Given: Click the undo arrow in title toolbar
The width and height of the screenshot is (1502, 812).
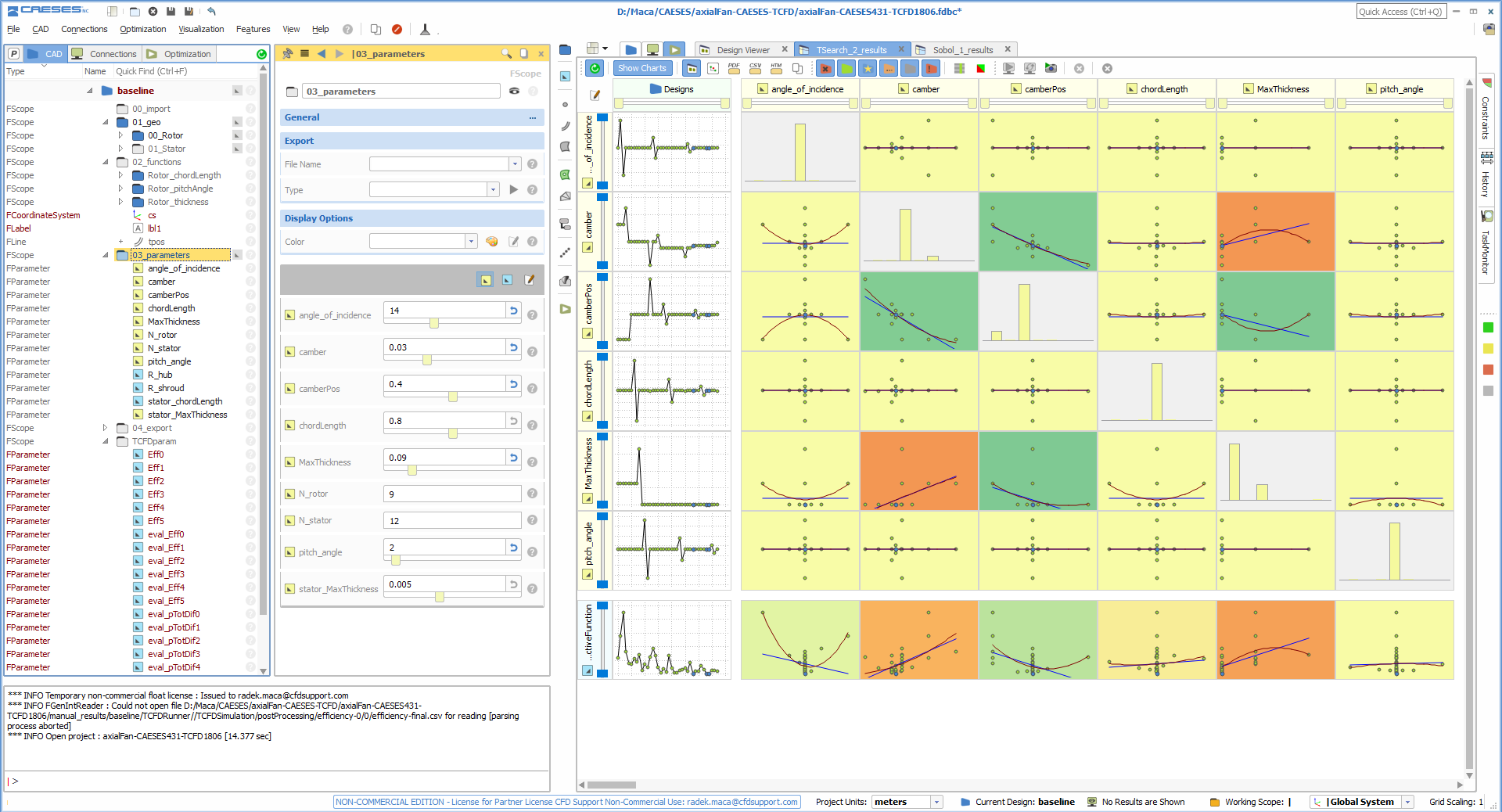Looking at the screenshot, I should coord(211,11).
